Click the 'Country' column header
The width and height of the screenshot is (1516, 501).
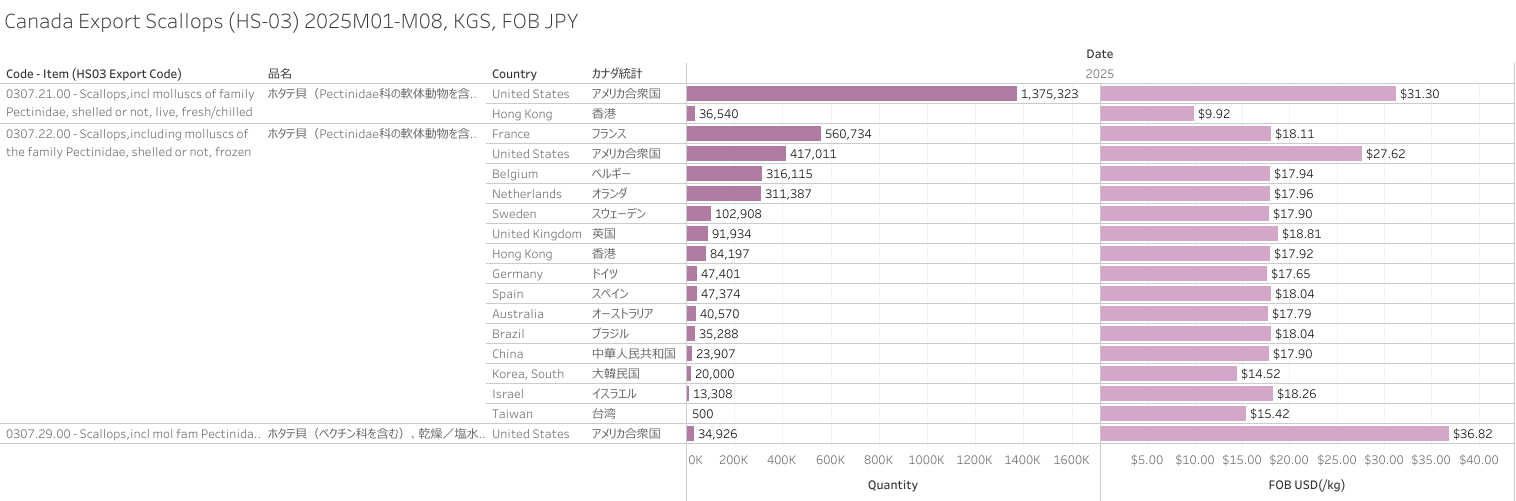(514, 74)
